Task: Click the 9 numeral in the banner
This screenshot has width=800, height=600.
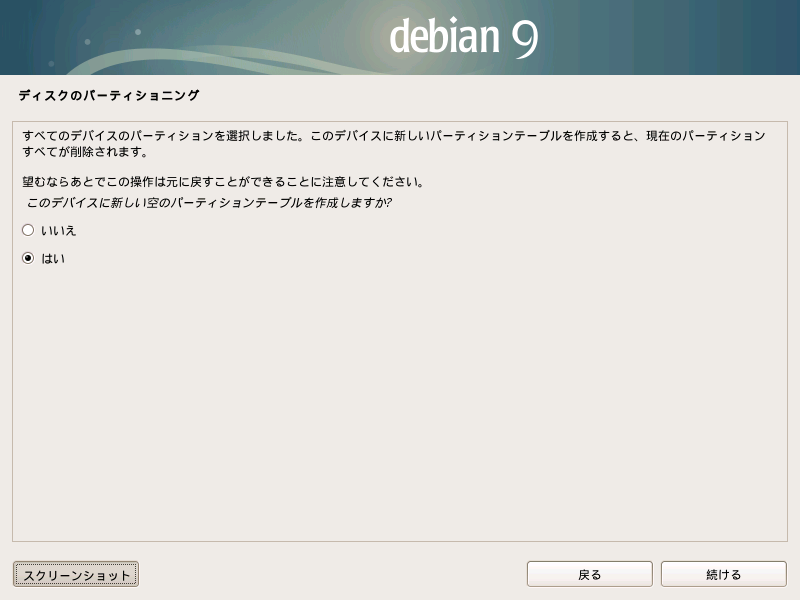Action: tap(524, 38)
